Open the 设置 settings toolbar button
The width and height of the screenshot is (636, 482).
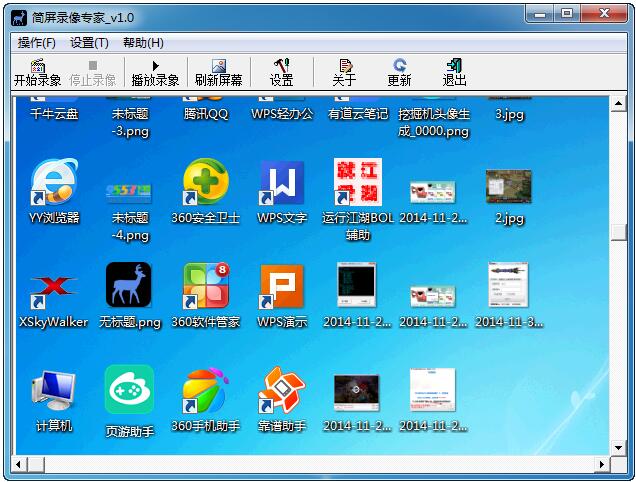[x=282, y=72]
